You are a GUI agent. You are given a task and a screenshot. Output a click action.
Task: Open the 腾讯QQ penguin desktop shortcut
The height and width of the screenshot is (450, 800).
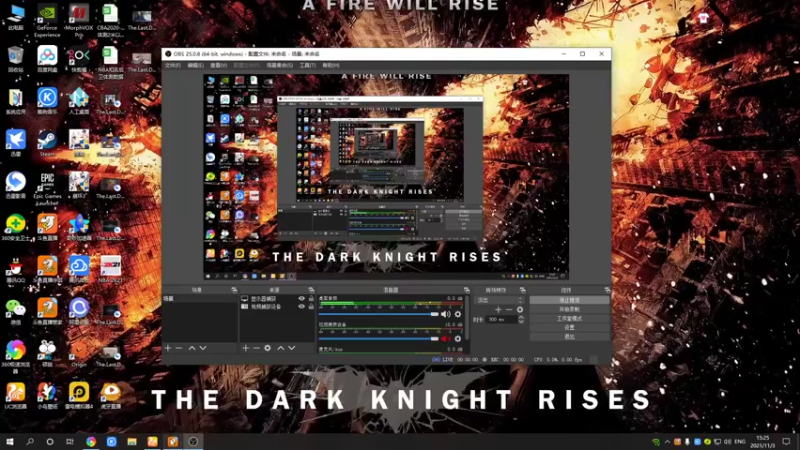point(15,269)
